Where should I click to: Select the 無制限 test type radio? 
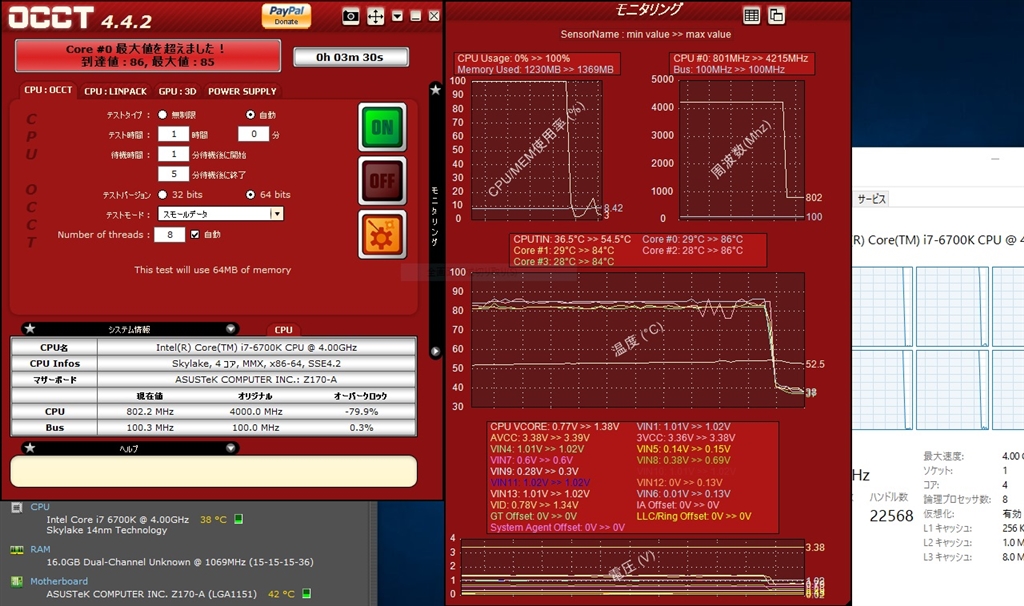tap(163, 115)
